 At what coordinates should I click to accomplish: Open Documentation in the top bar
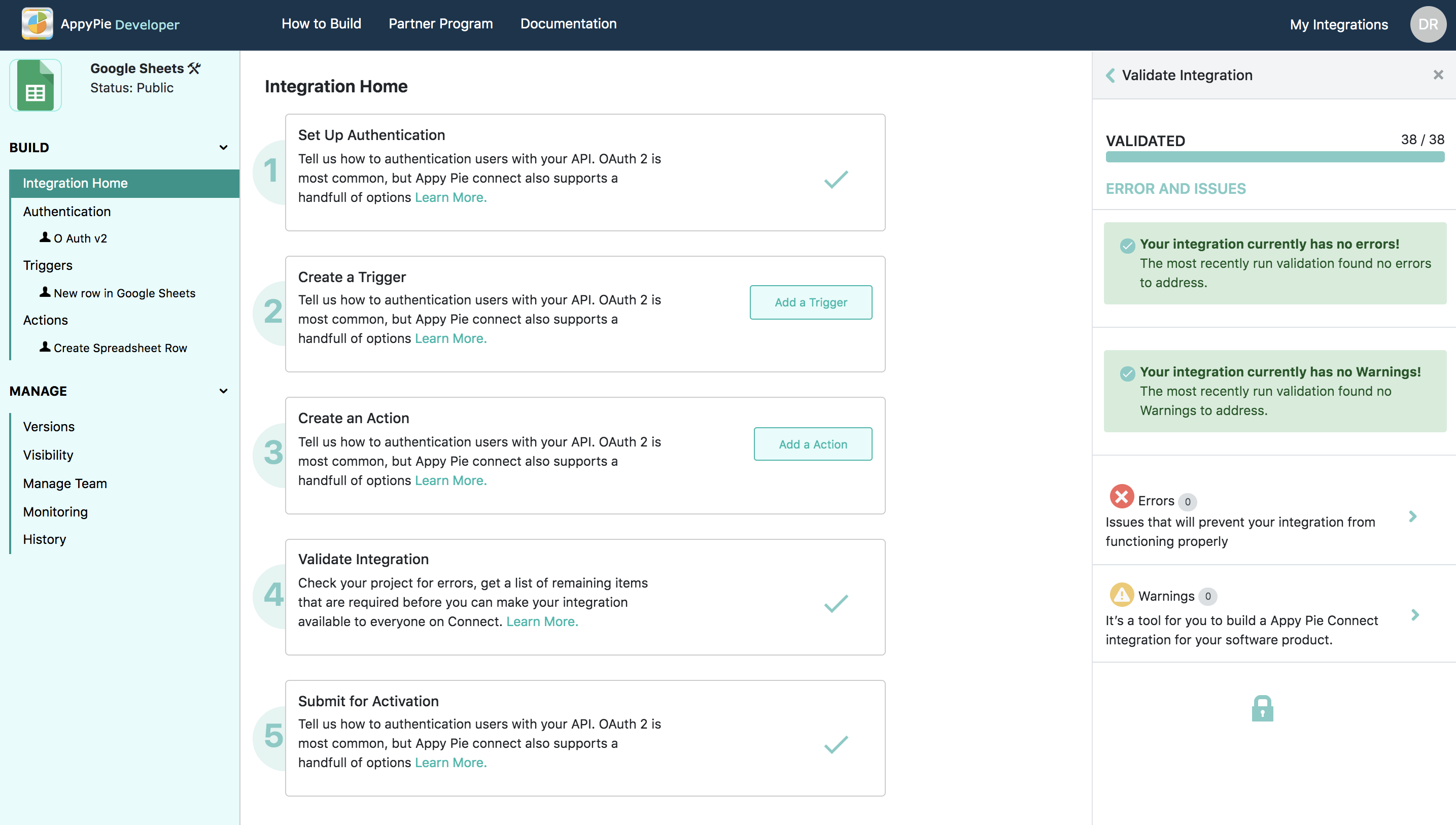click(x=568, y=24)
